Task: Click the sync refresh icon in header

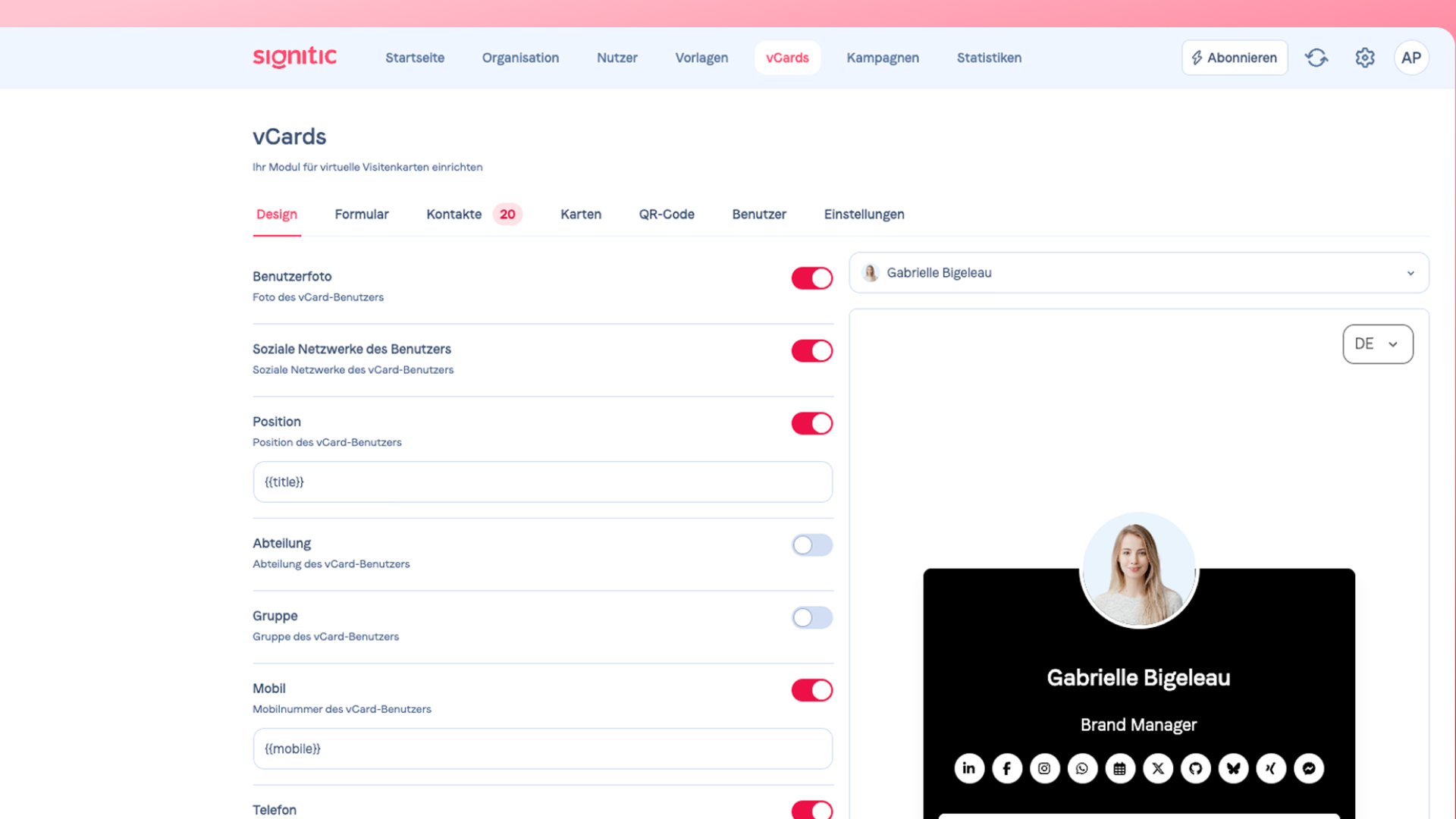Action: pos(1316,58)
